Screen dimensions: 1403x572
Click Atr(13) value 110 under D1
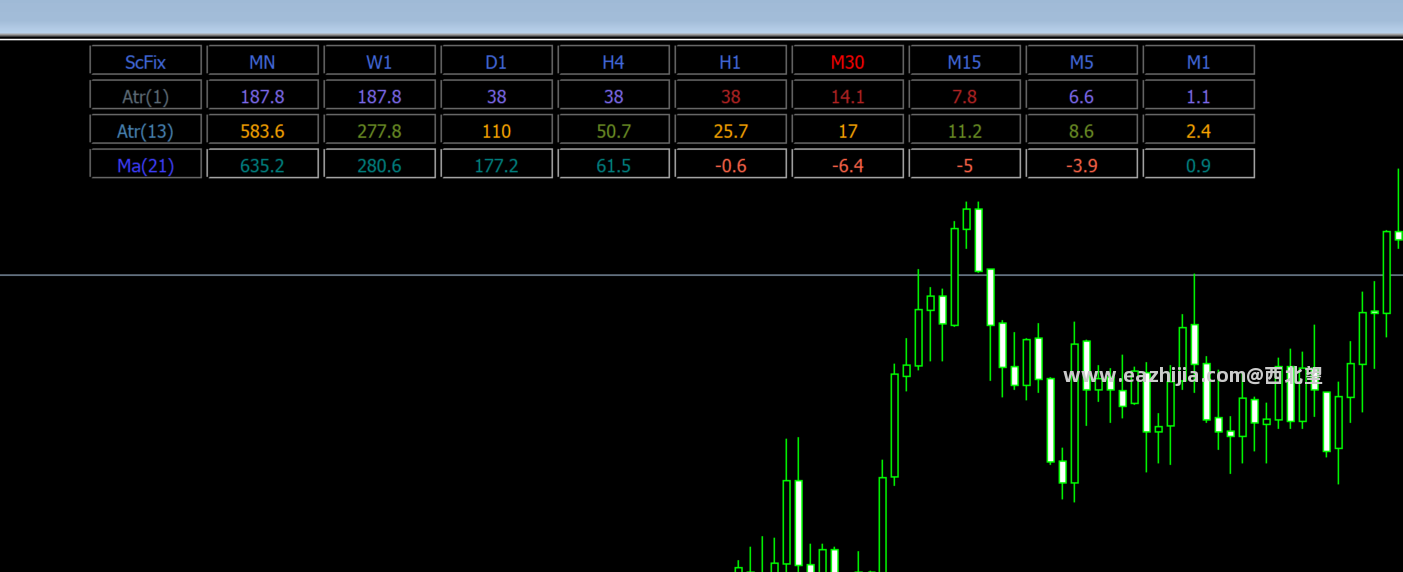(497, 129)
